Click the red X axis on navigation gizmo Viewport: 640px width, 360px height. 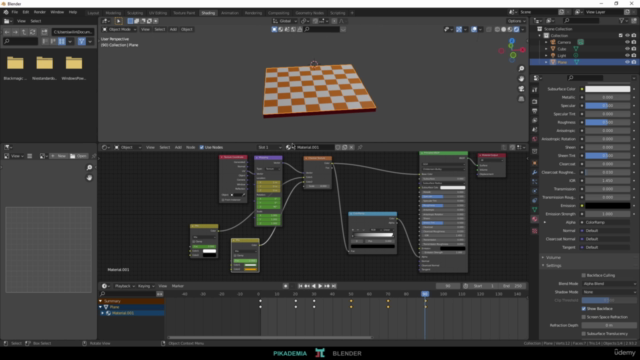pyautogui.click(x=522, y=50)
